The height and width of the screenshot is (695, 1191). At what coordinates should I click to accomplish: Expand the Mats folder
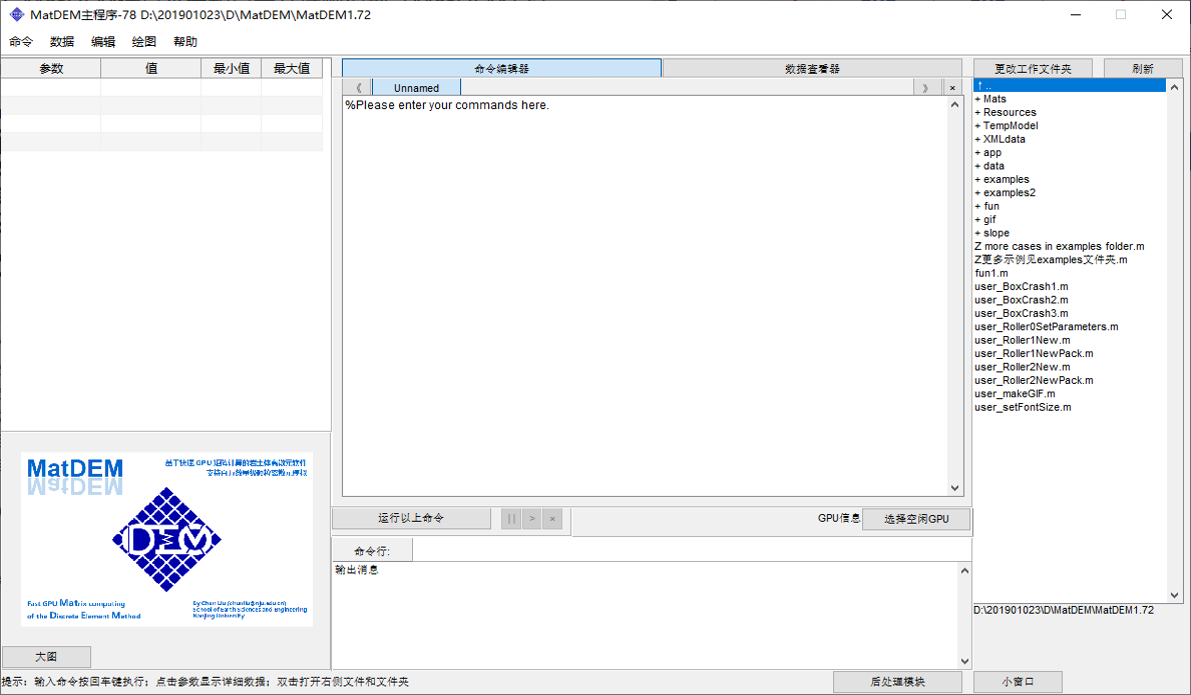(1069, 99)
